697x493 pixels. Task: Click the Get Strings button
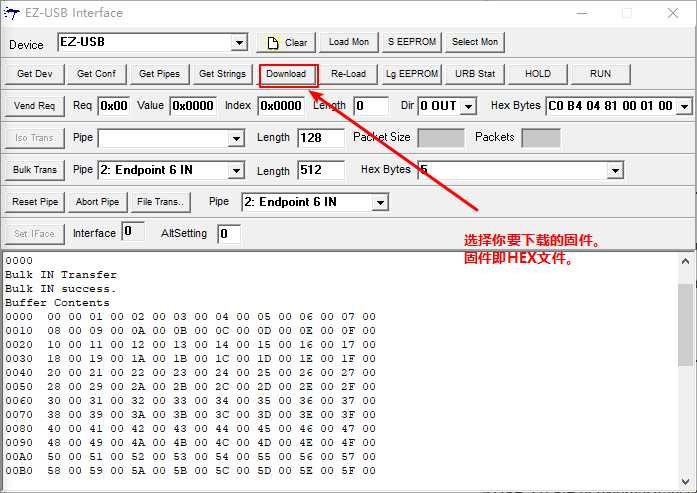coord(222,74)
